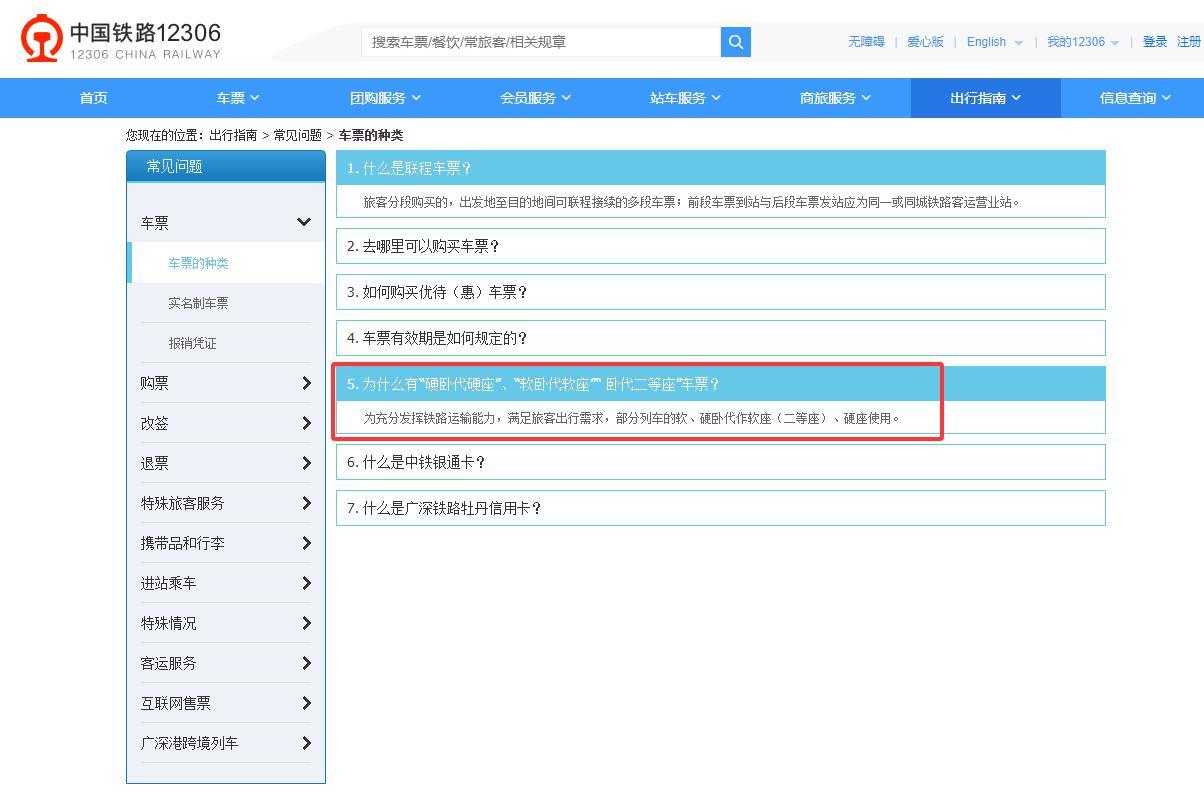1204x810 pixels.
Task: Expand question 7 什么是广深铁路牡丹信用卡
Action: [x=721, y=508]
